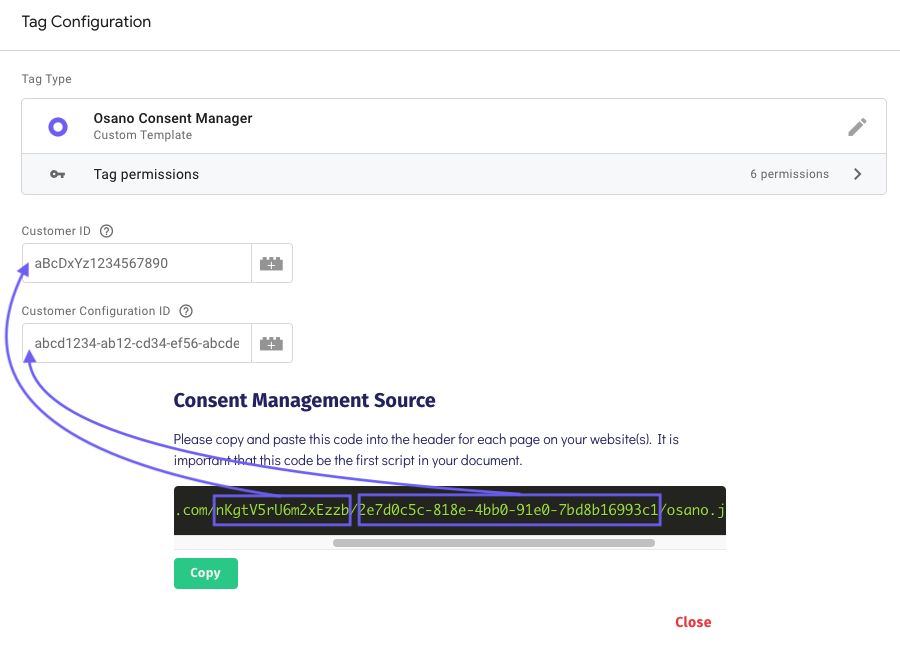Open help for Customer Configuration ID
Viewport: 900px width, 654px height.
click(186, 311)
